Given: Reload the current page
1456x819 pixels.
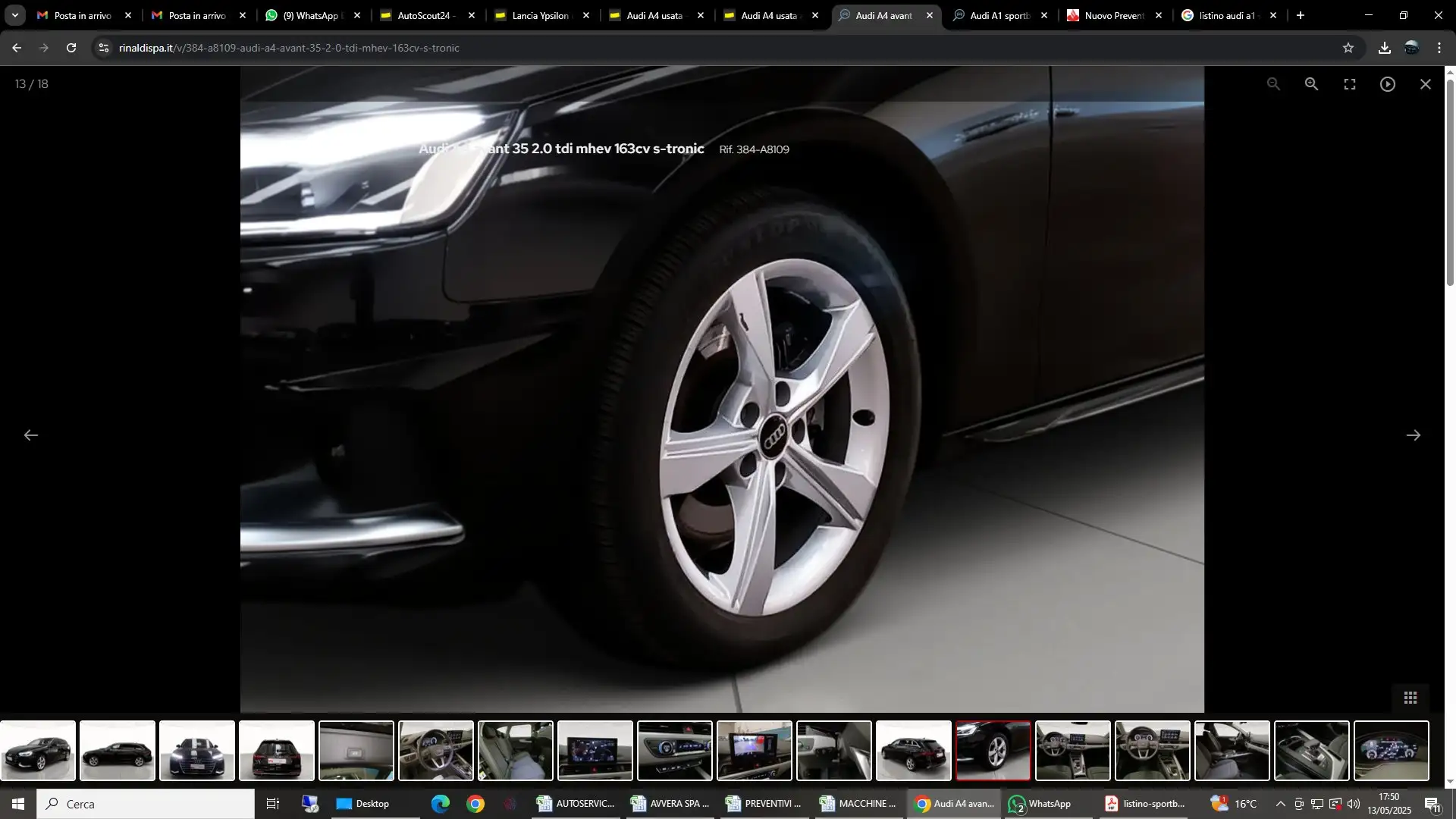Looking at the screenshot, I should click(71, 48).
